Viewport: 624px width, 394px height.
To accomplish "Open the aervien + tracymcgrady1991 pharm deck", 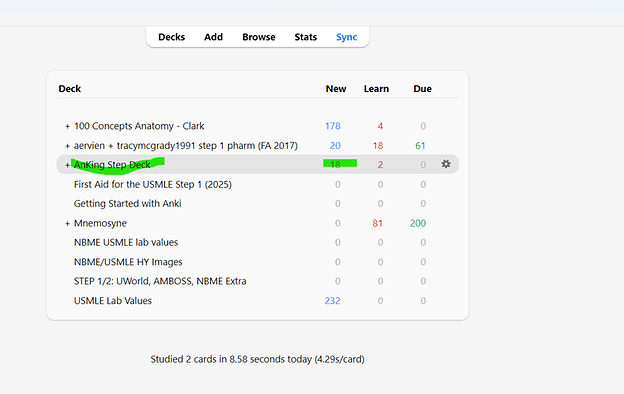I will pyautogui.click(x=185, y=146).
